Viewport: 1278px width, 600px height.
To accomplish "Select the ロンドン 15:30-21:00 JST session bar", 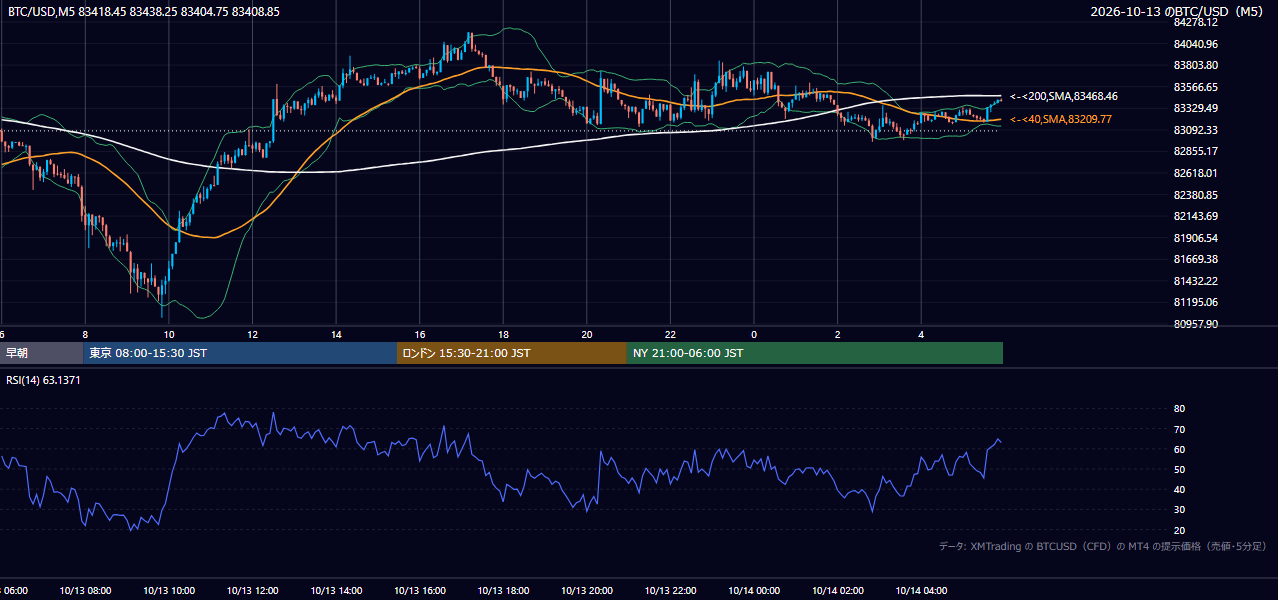I will tap(512, 353).
